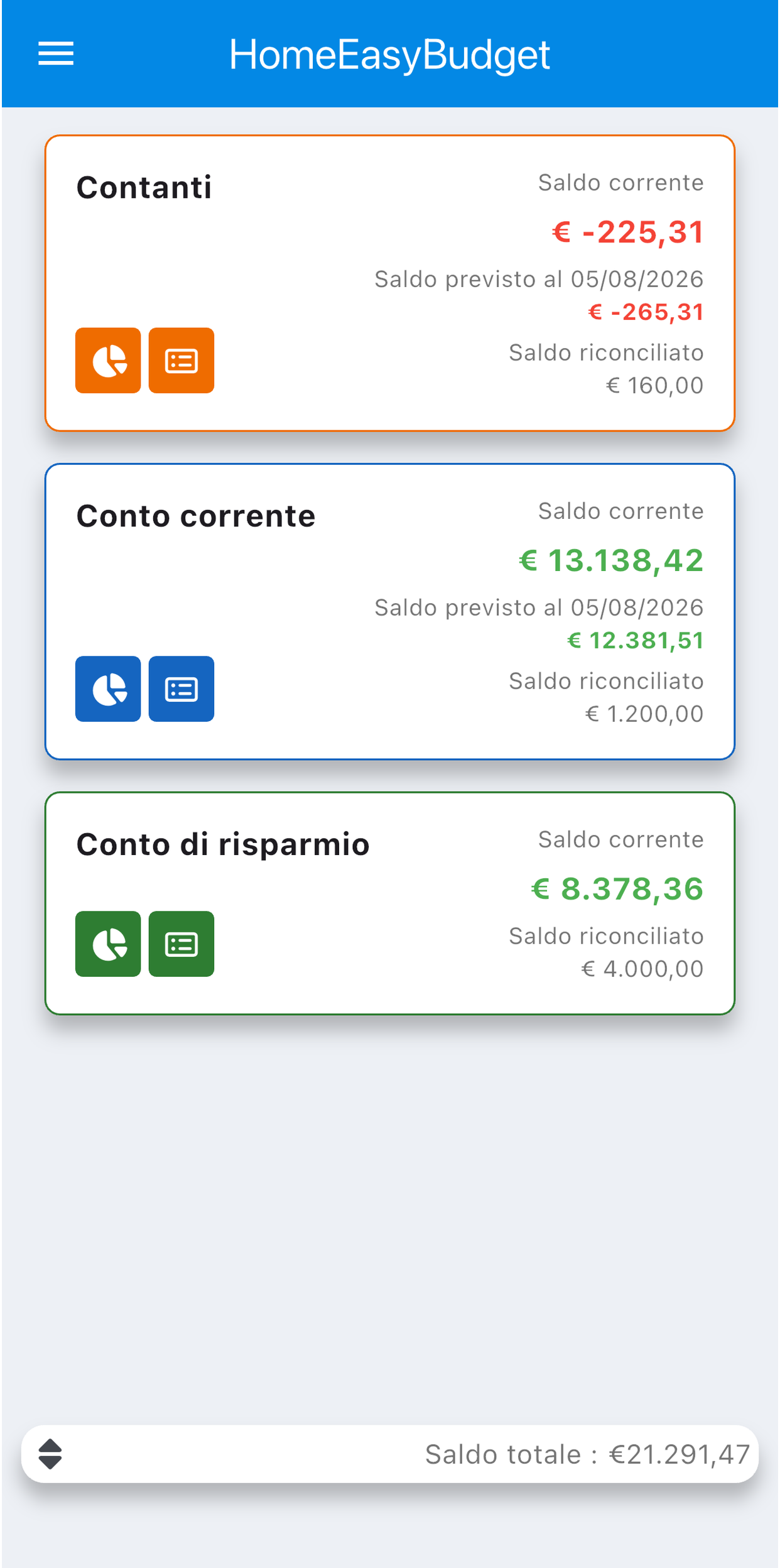This screenshot has height=1568, width=780.
Task: Select the Contanti account title
Action: tap(144, 188)
